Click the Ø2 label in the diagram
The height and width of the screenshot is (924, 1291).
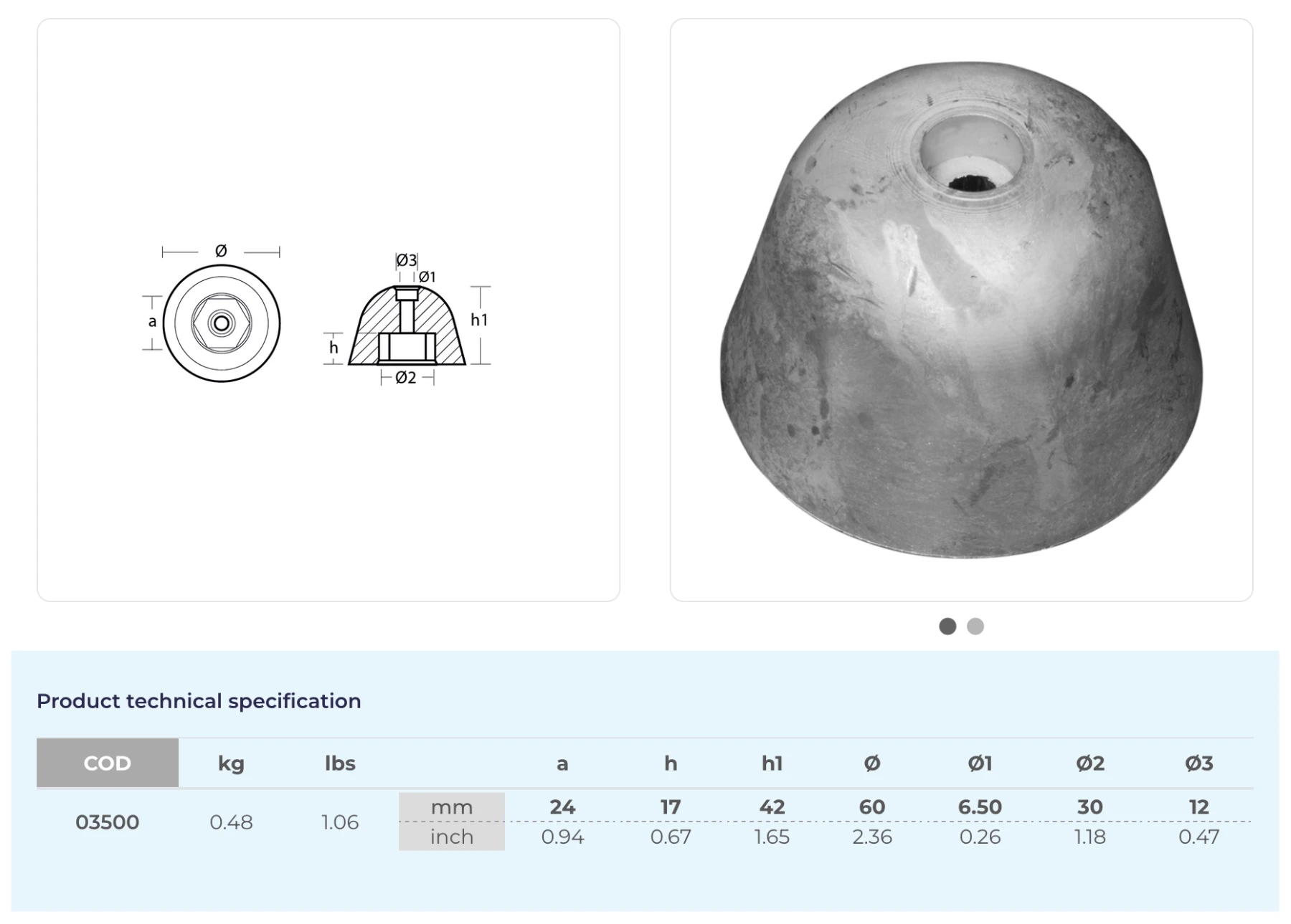tap(406, 378)
